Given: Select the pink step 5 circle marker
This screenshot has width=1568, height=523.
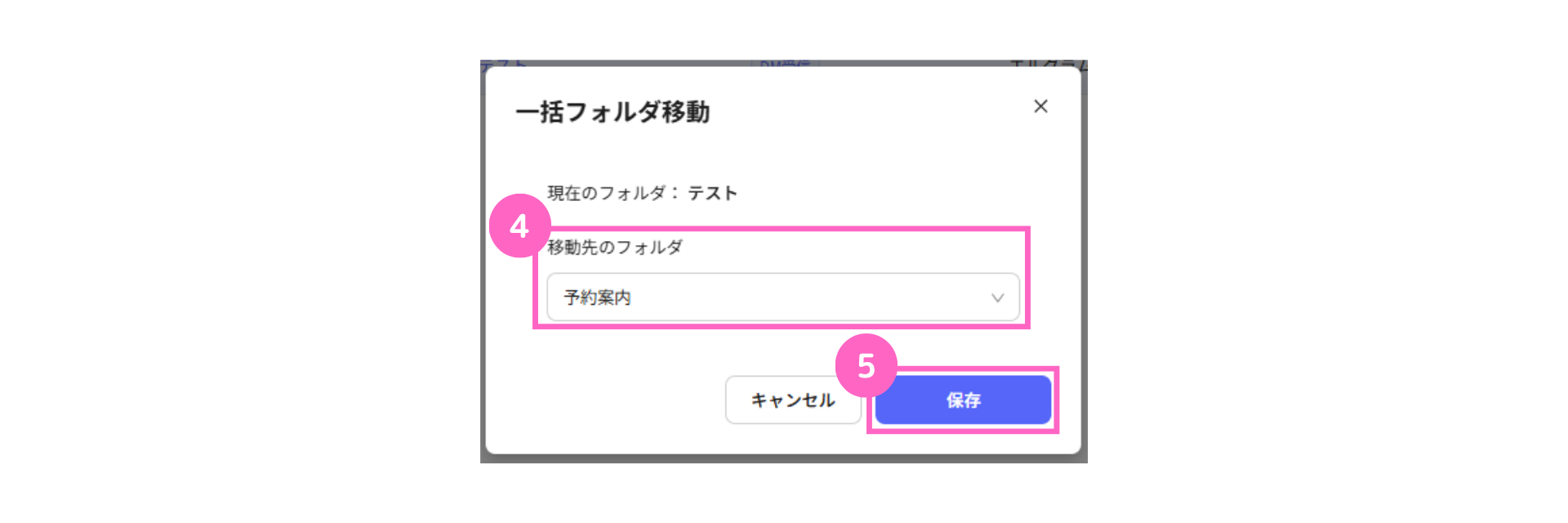Looking at the screenshot, I should point(866,365).
